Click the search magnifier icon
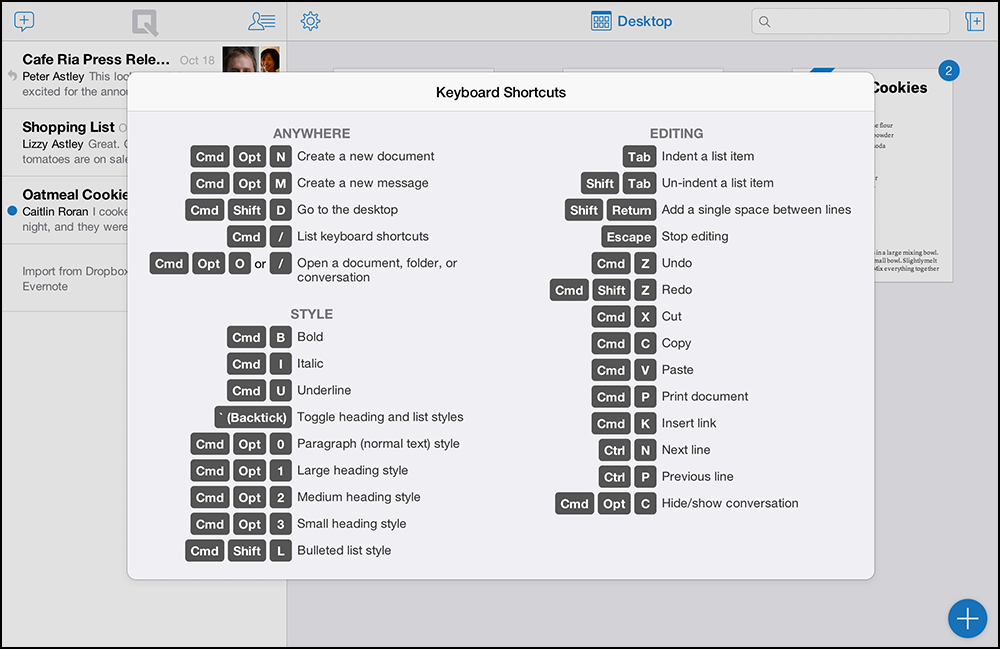This screenshot has width=1000, height=649. [766, 20]
